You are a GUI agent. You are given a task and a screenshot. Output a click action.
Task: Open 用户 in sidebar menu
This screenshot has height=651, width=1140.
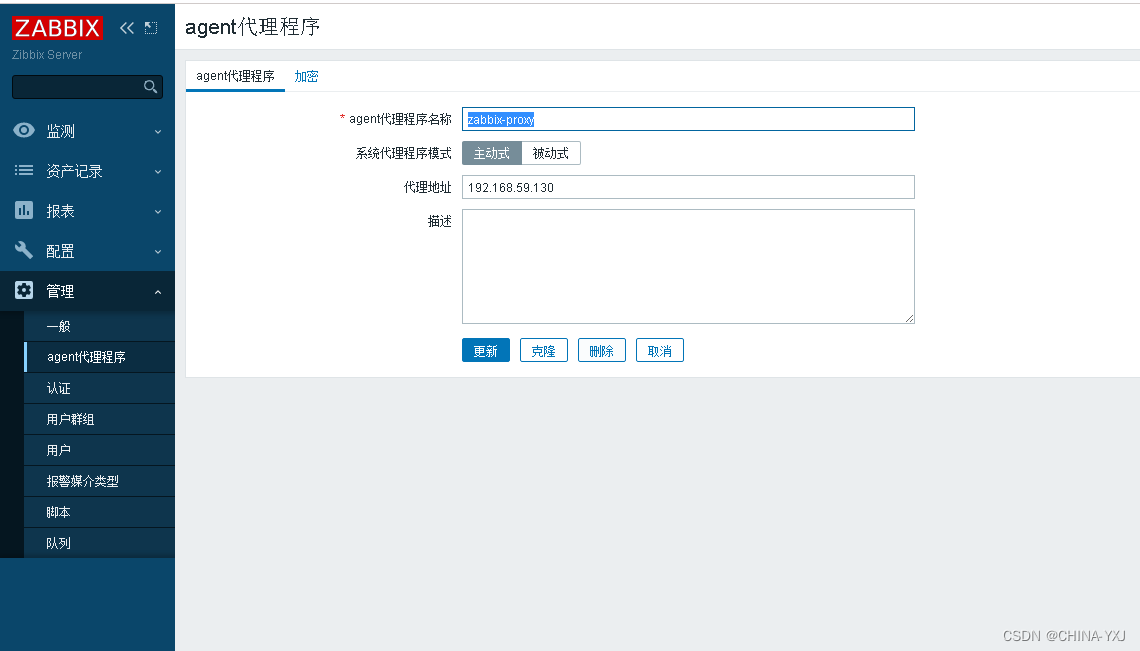click(99, 450)
